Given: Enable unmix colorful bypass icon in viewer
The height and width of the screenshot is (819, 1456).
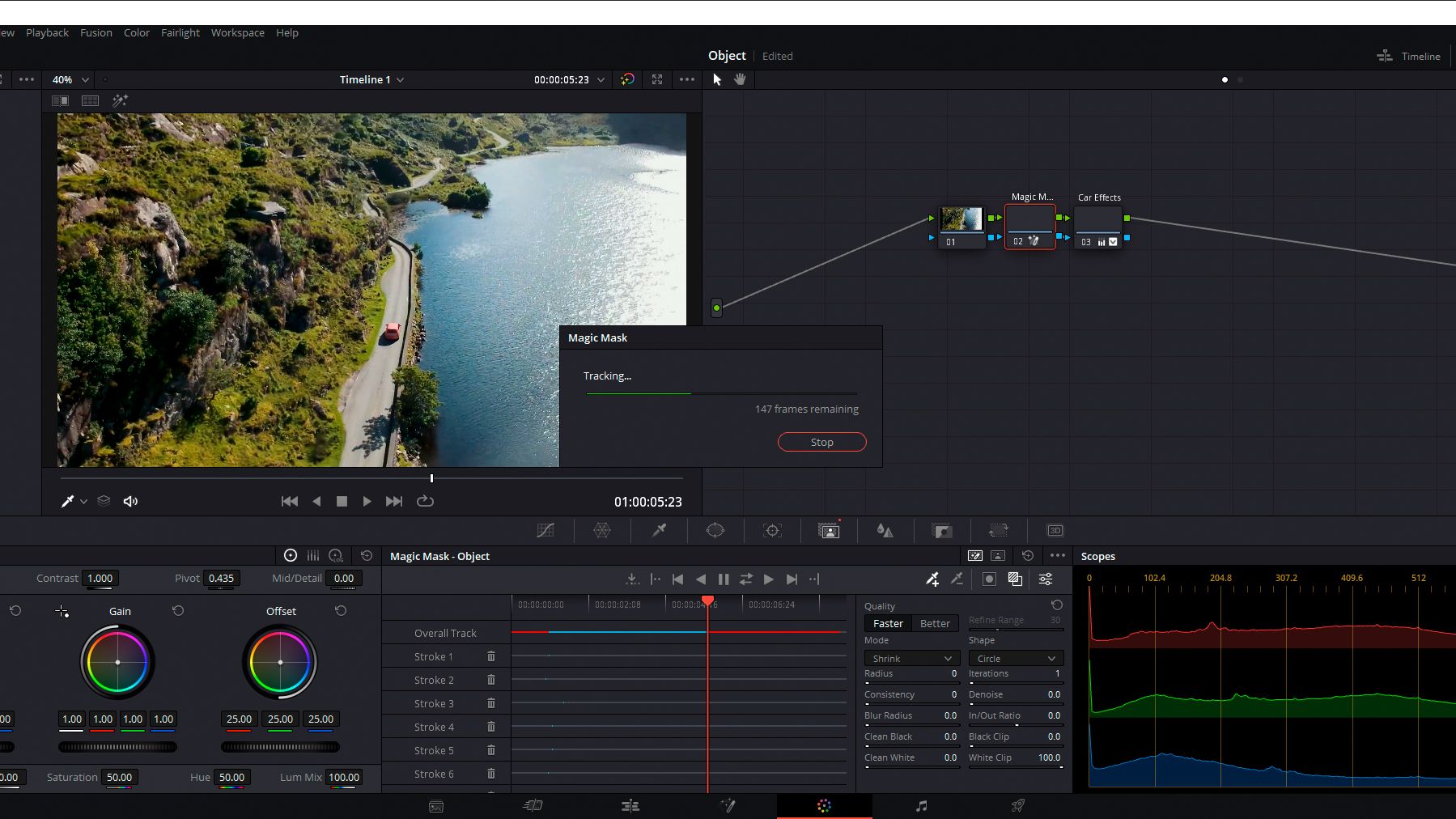Looking at the screenshot, I should point(627,79).
